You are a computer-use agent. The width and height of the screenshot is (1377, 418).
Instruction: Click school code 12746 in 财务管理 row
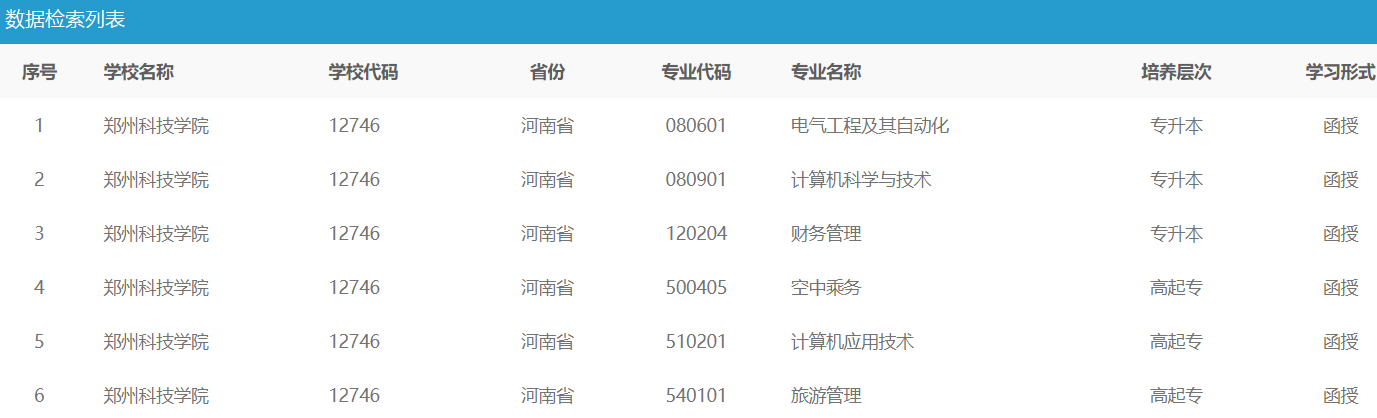click(x=354, y=234)
